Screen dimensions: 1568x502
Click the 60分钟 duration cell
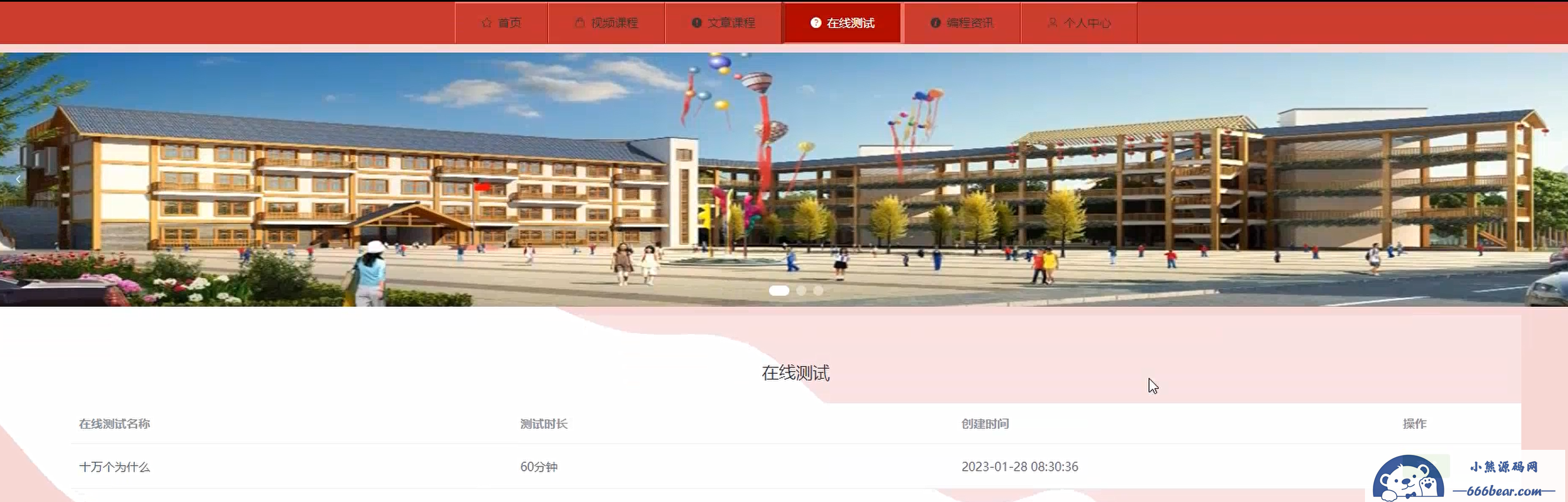click(539, 467)
